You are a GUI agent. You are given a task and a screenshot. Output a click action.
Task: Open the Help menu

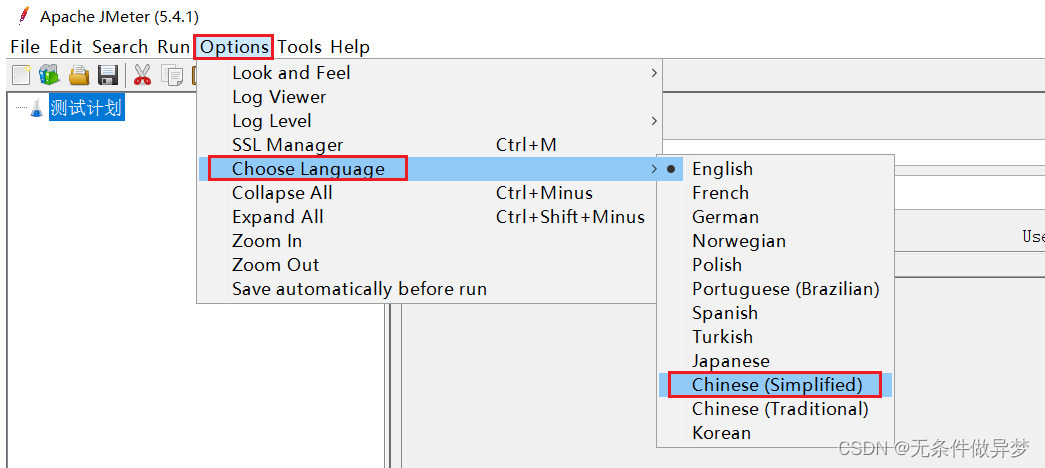click(x=350, y=47)
